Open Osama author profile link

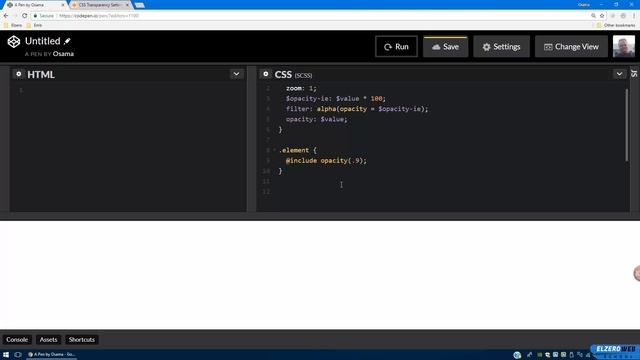(63, 54)
